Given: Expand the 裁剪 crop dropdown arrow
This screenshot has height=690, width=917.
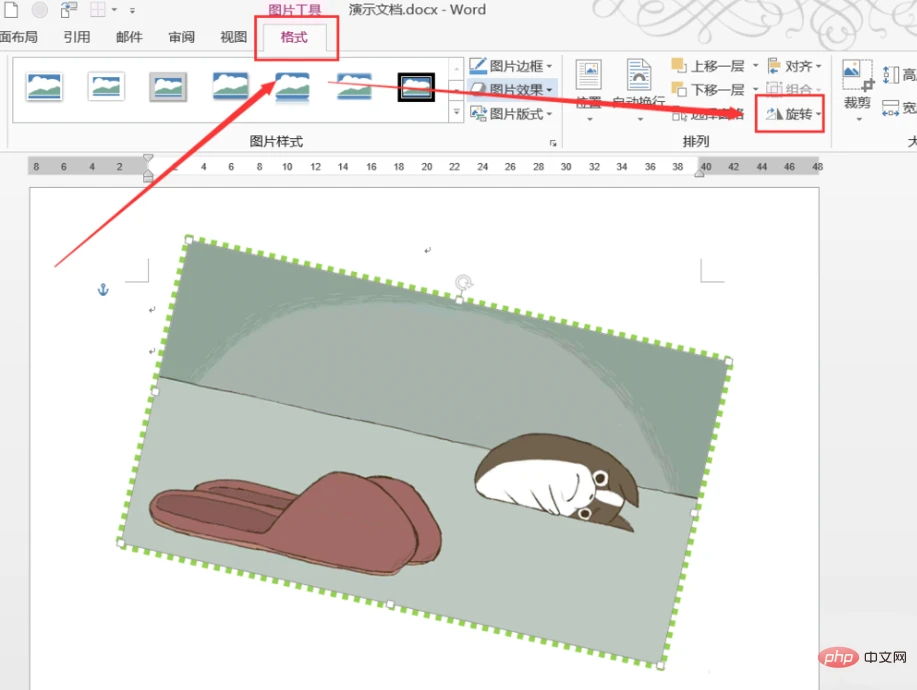Looking at the screenshot, I should [x=859, y=119].
